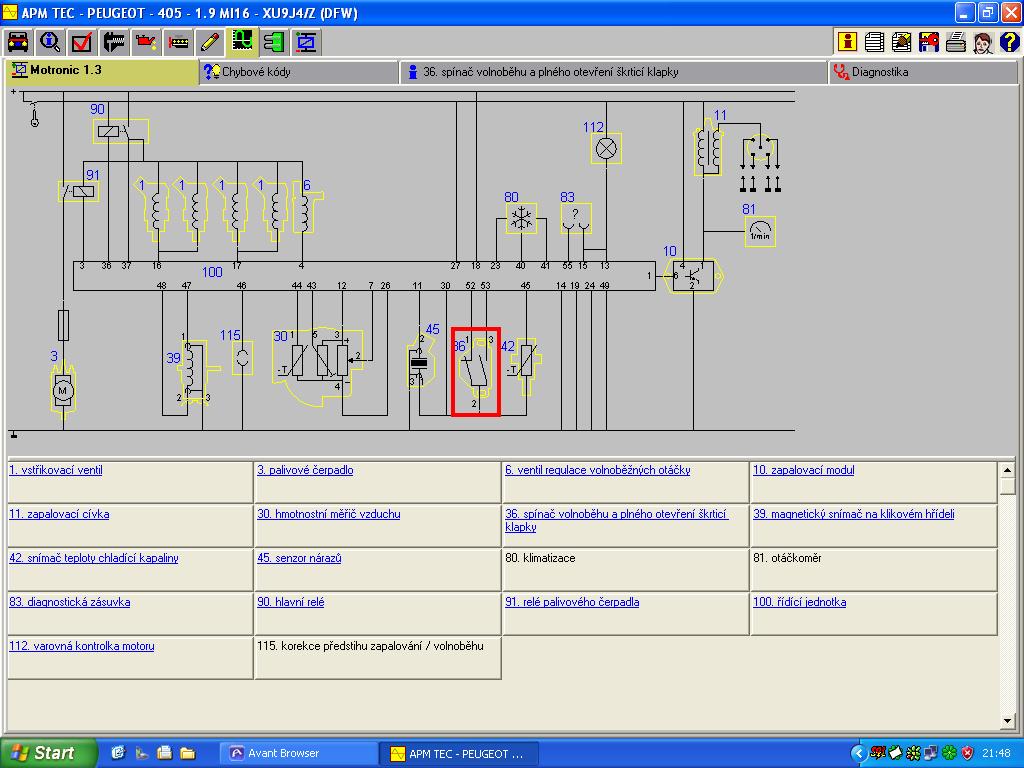Open the blue question mark help icon

pos(1010,42)
